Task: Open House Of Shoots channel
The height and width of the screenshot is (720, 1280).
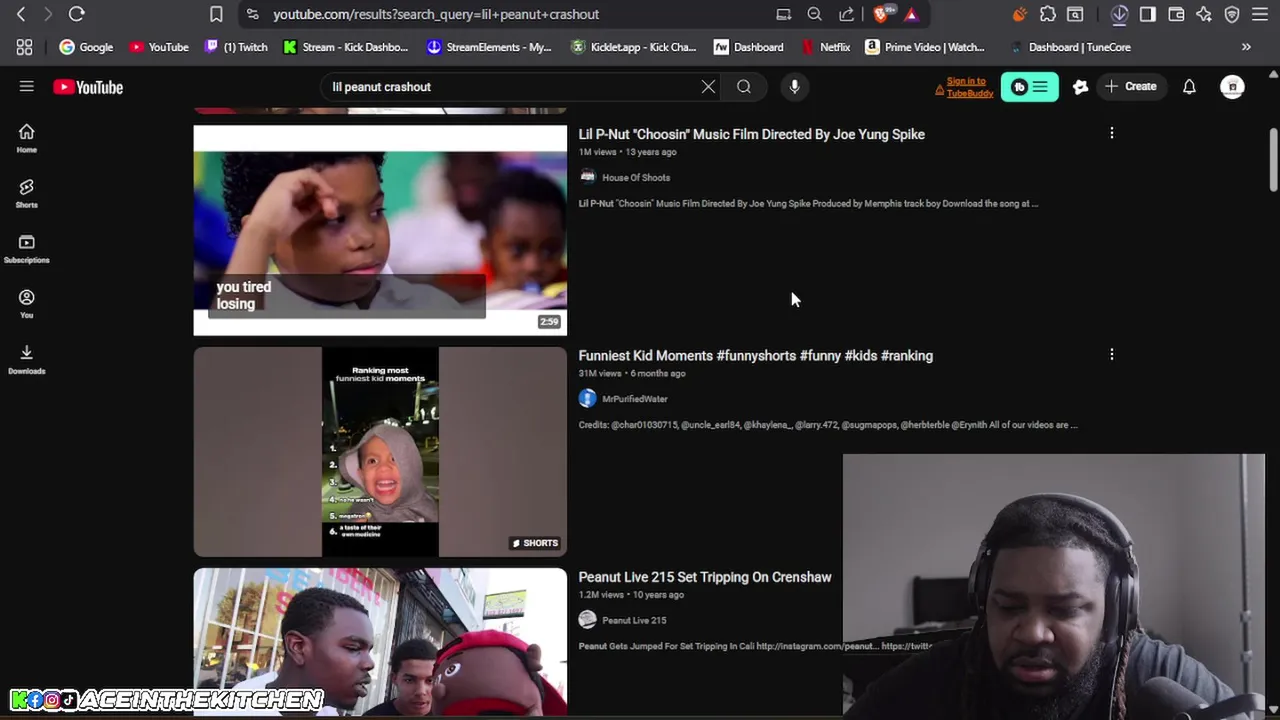Action: pos(636,177)
